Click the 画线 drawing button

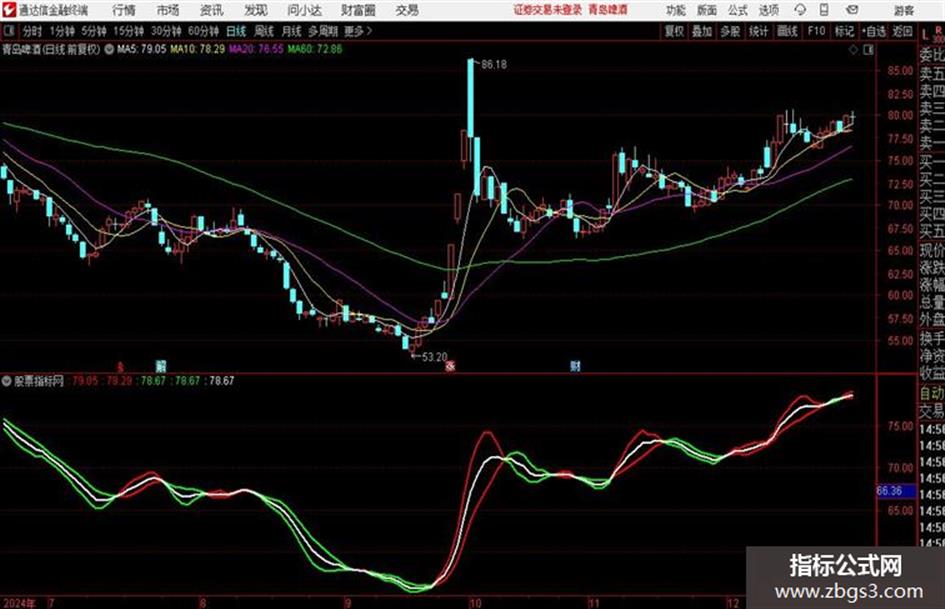pyautogui.click(x=787, y=31)
